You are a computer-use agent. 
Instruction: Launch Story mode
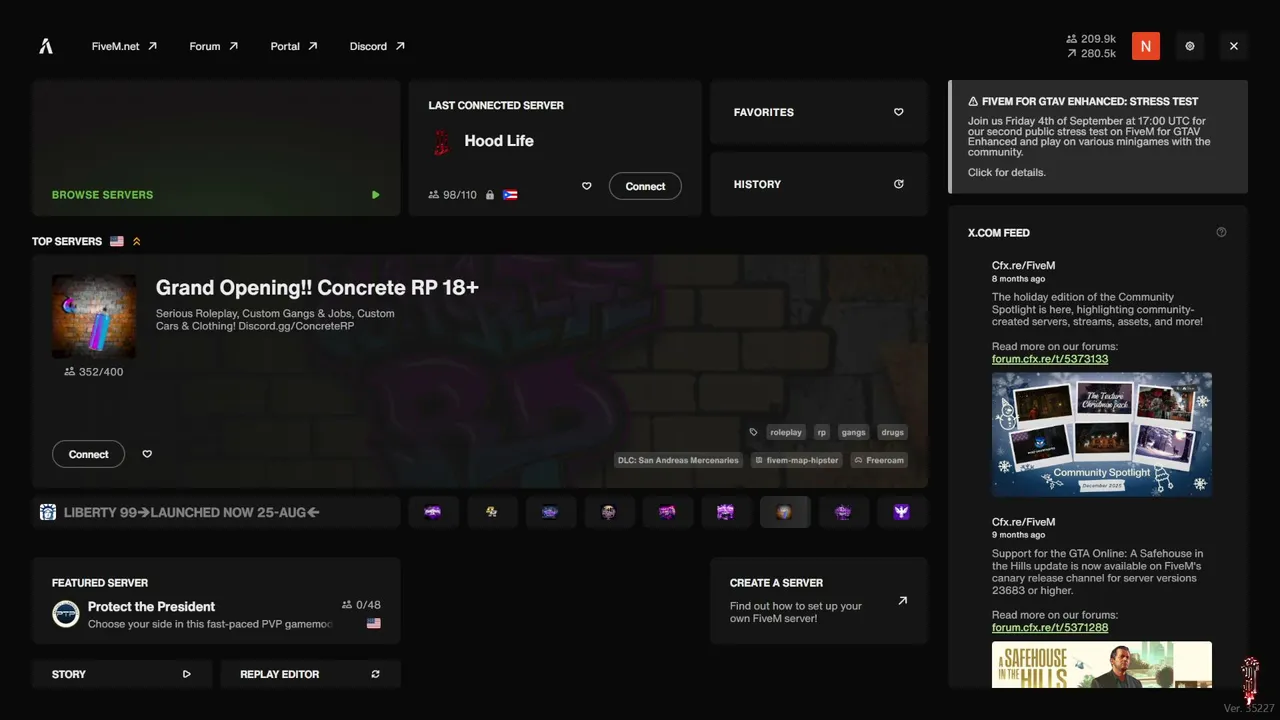click(122, 674)
